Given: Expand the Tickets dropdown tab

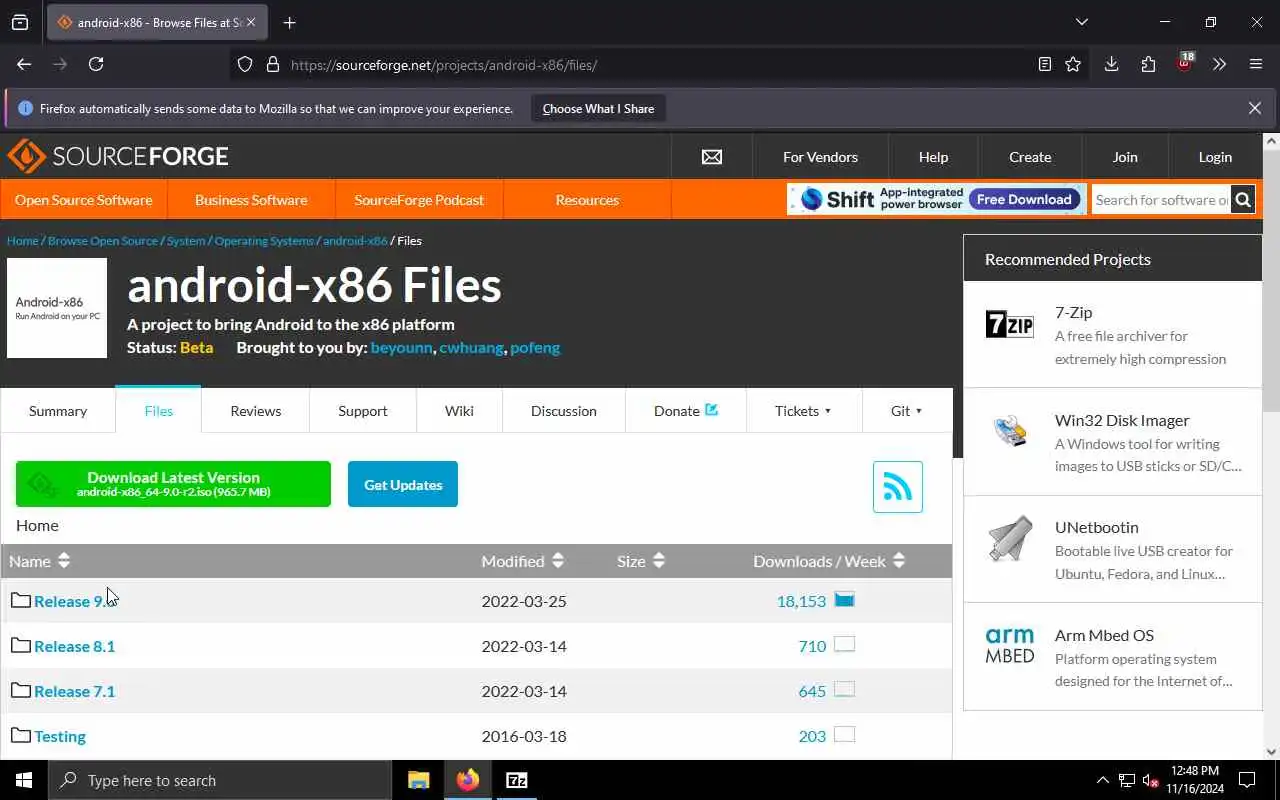Looking at the screenshot, I should 804,411.
